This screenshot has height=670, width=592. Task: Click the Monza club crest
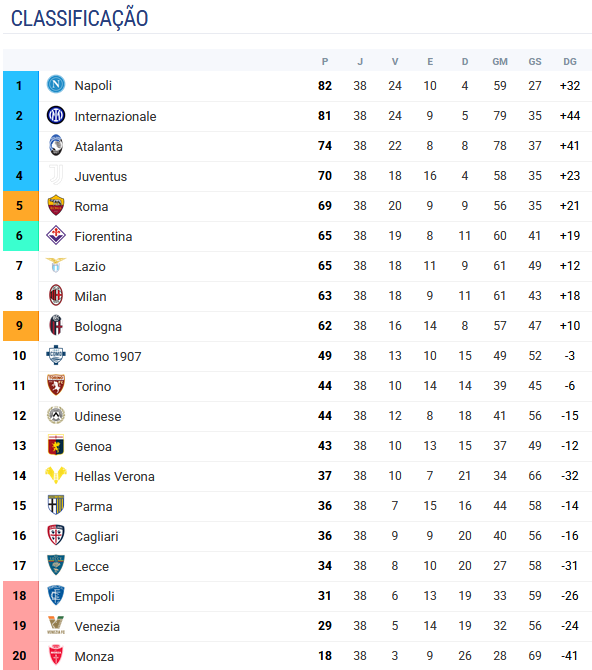tap(56, 655)
